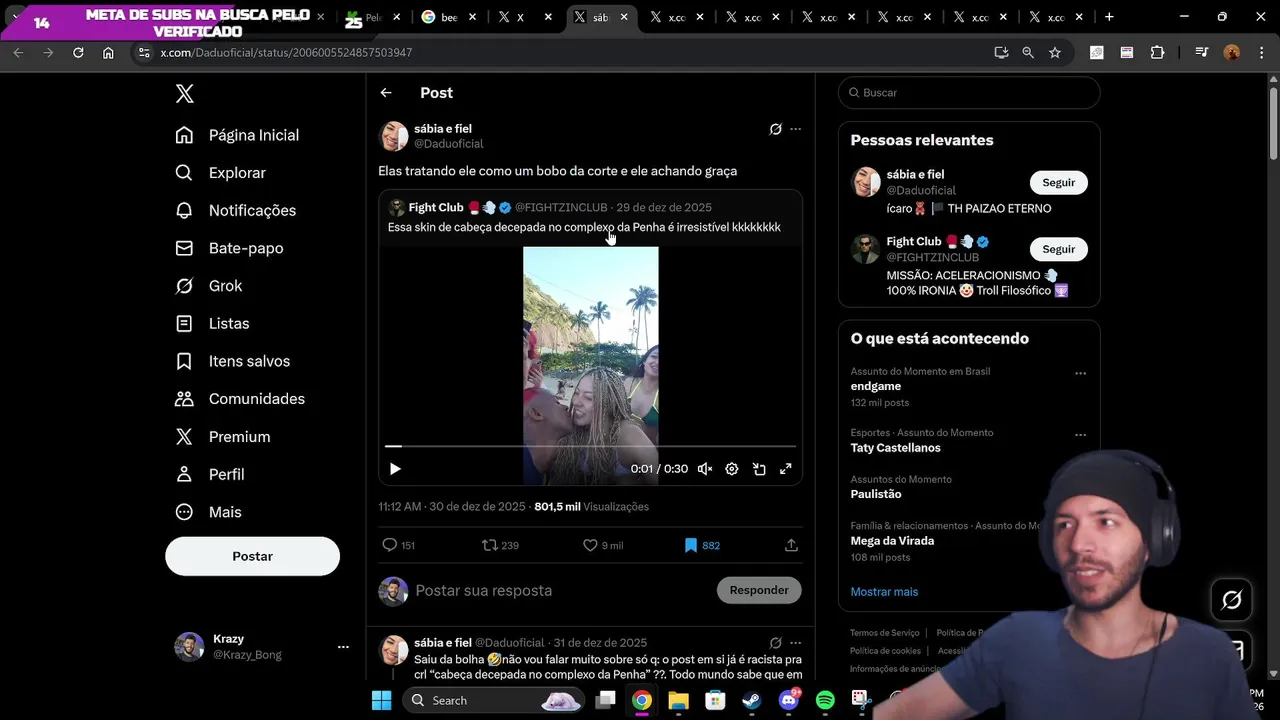Open Bate-papo messages
1280x720 pixels.
click(x=229, y=248)
